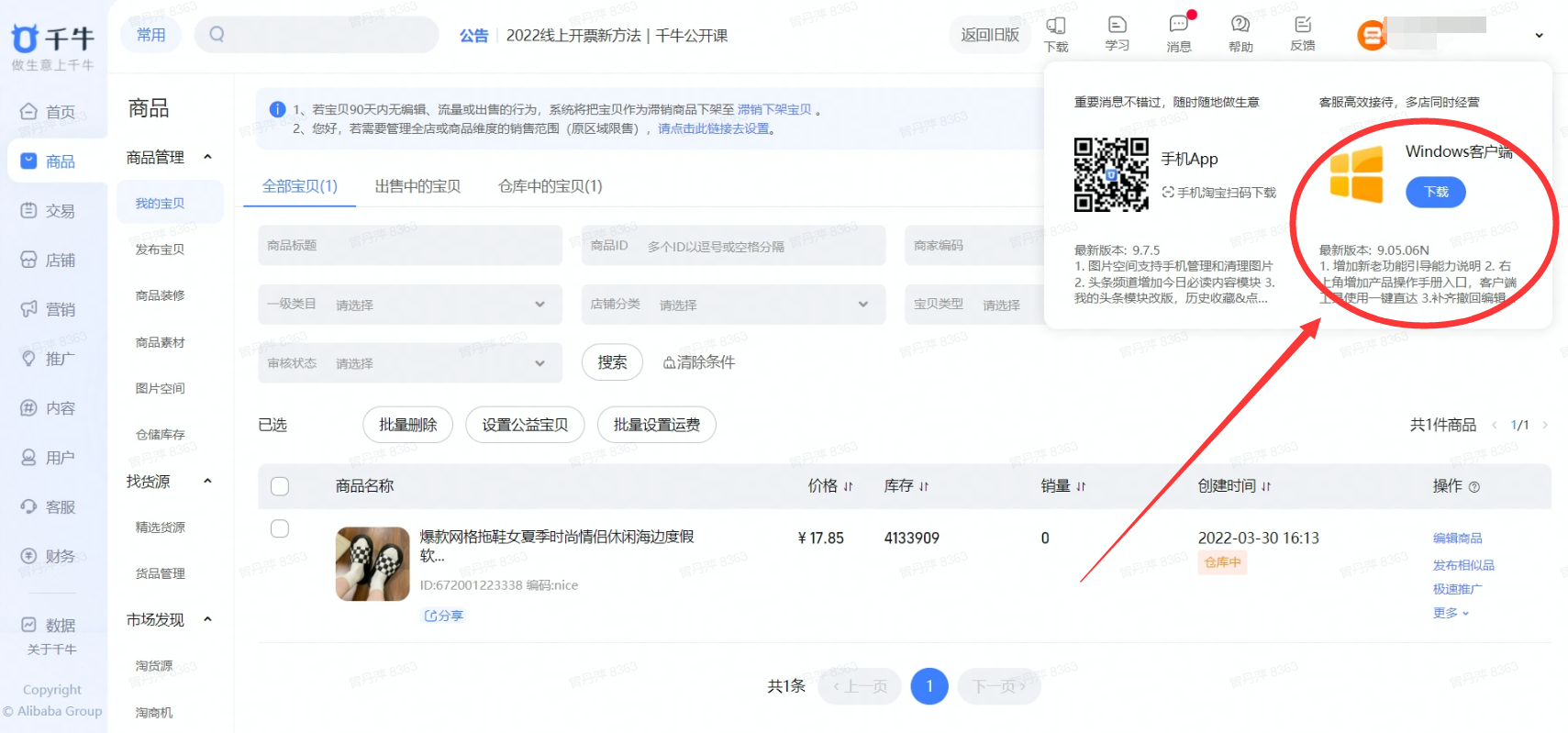Open the 编辑商品 link

1458,539
